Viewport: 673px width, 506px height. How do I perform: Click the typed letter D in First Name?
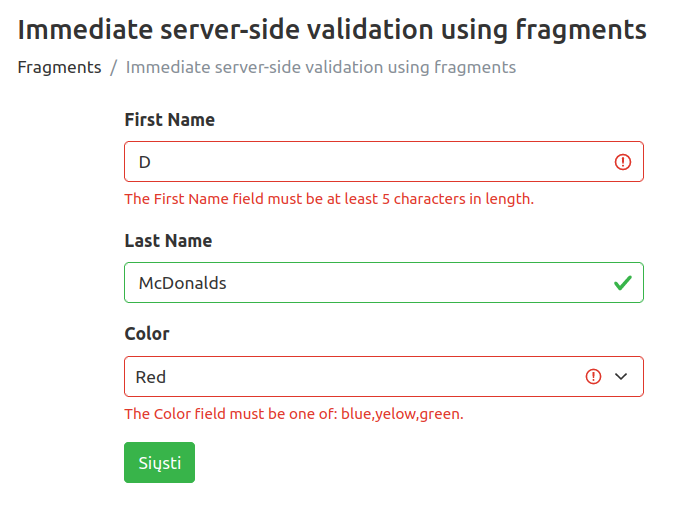[144, 162]
